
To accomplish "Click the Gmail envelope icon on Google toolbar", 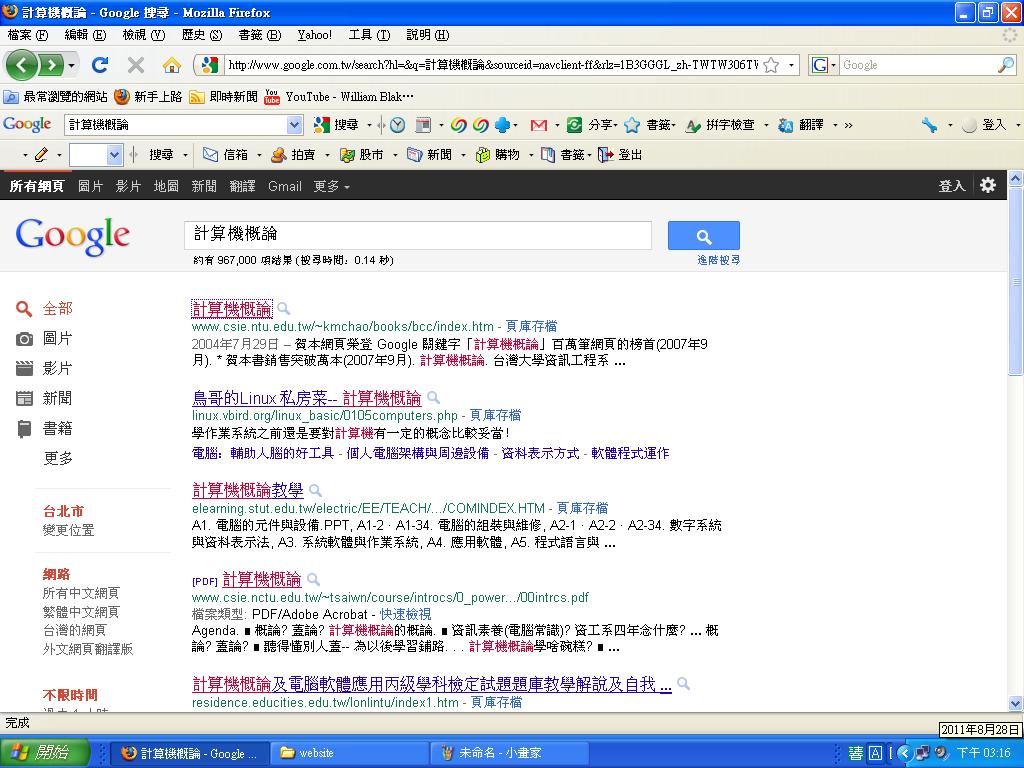I will tap(539, 125).
